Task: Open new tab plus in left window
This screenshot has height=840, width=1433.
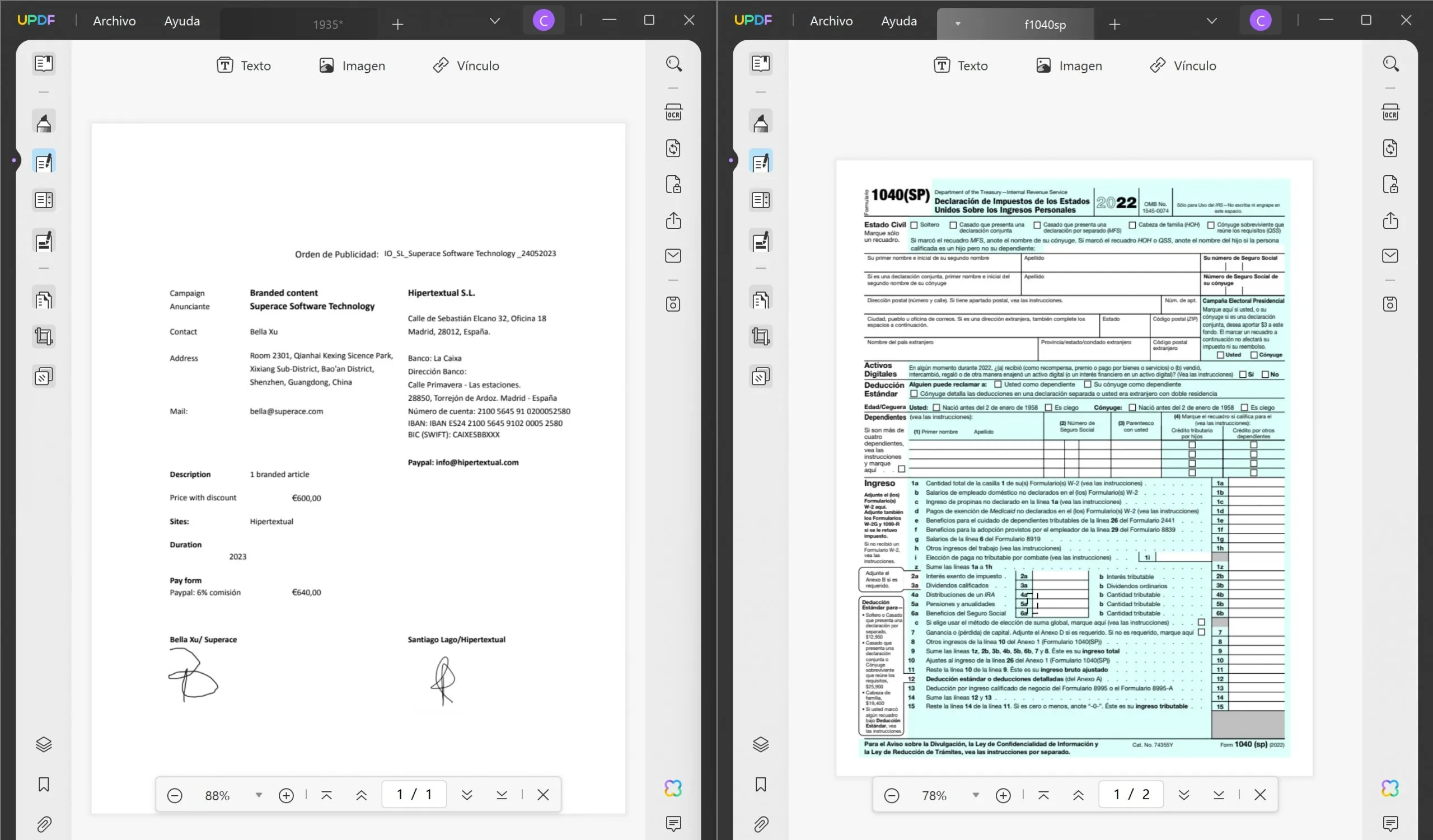Action: click(397, 25)
